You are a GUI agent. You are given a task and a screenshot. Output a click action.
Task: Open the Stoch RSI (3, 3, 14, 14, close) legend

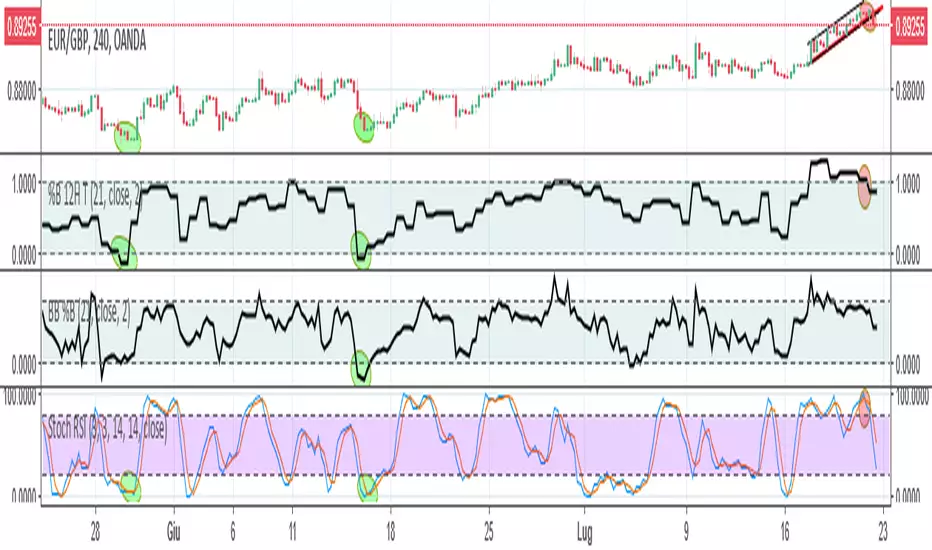106,426
